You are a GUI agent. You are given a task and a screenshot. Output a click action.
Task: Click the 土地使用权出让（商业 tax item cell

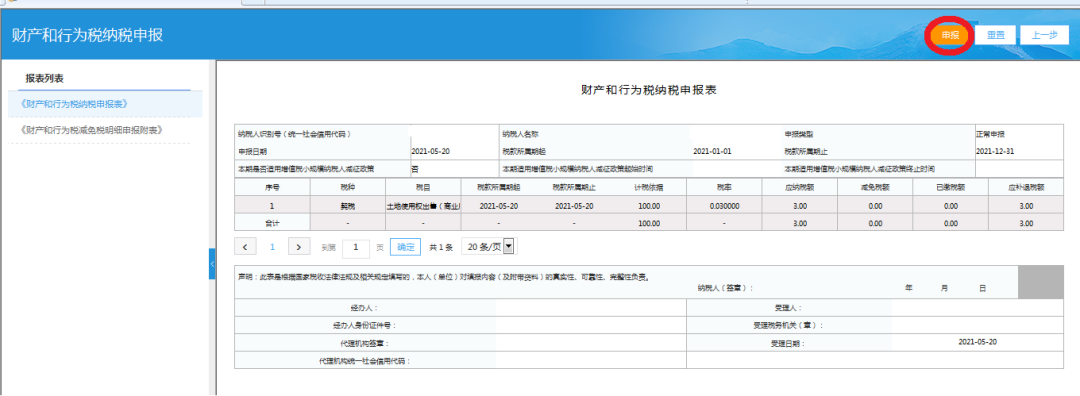click(x=423, y=206)
